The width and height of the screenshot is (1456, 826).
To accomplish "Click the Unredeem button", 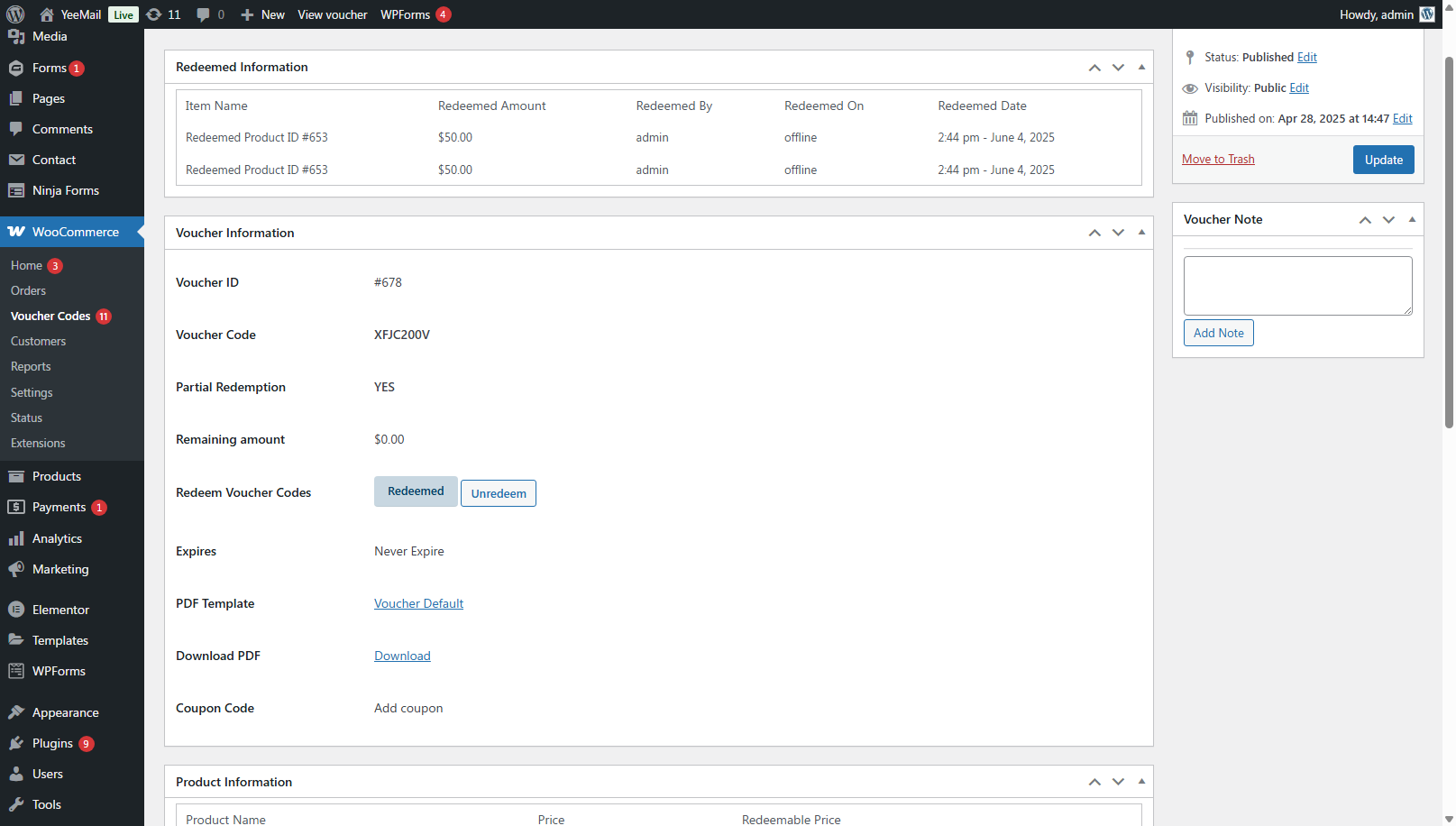I will (x=499, y=493).
